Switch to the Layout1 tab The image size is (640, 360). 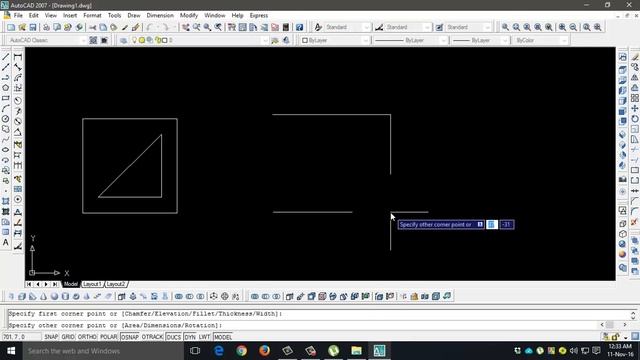pyautogui.click(x=92, y=284)
